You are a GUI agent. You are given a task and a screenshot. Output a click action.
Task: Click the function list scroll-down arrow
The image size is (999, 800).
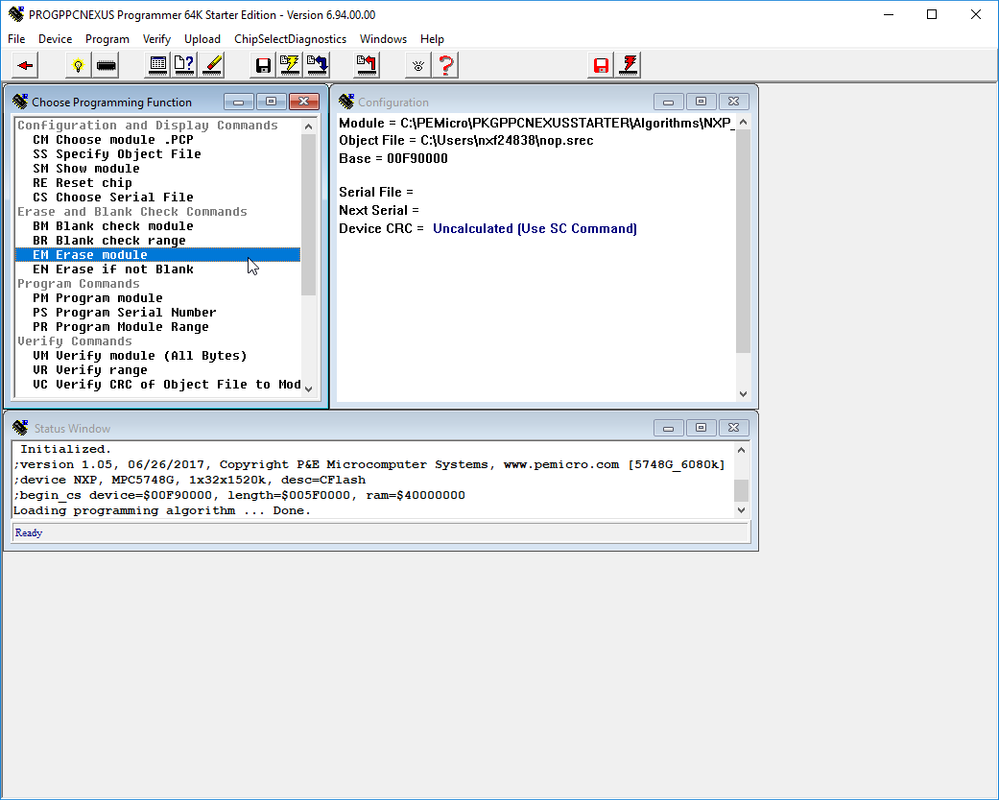pyautogui.click(x=308, y=389)
